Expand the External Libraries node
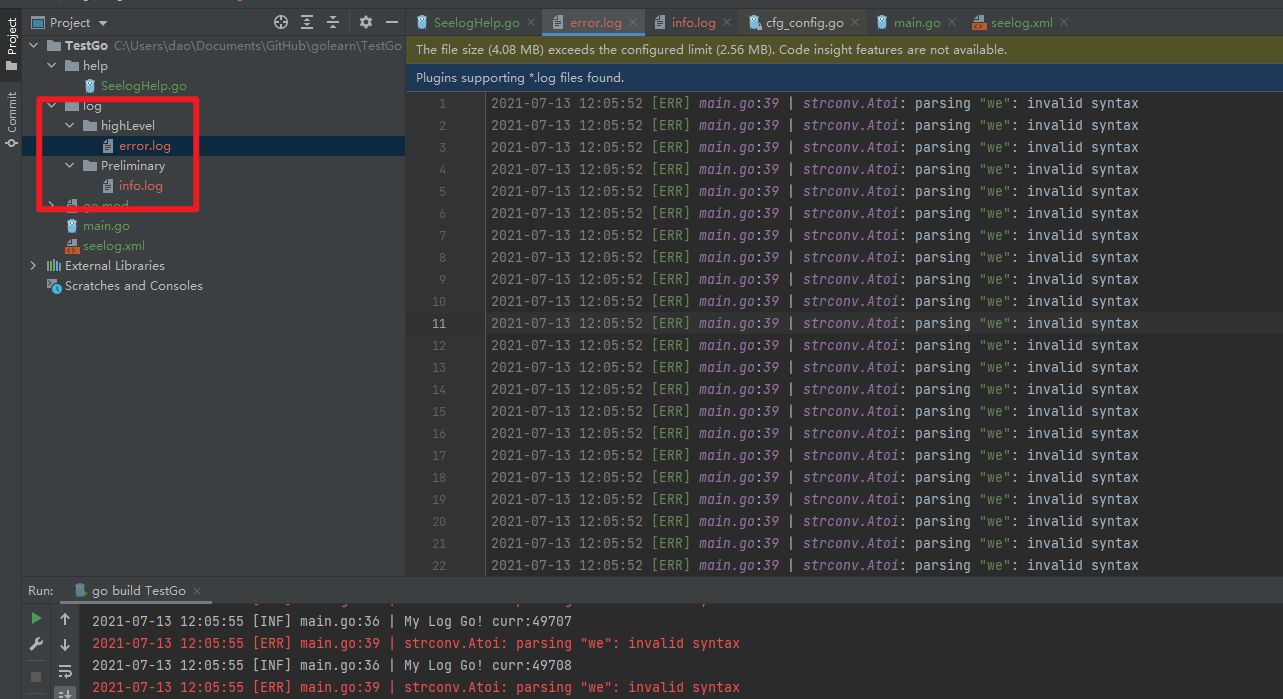The height and width of the screenshot is (699, 1283). point(33,265)
